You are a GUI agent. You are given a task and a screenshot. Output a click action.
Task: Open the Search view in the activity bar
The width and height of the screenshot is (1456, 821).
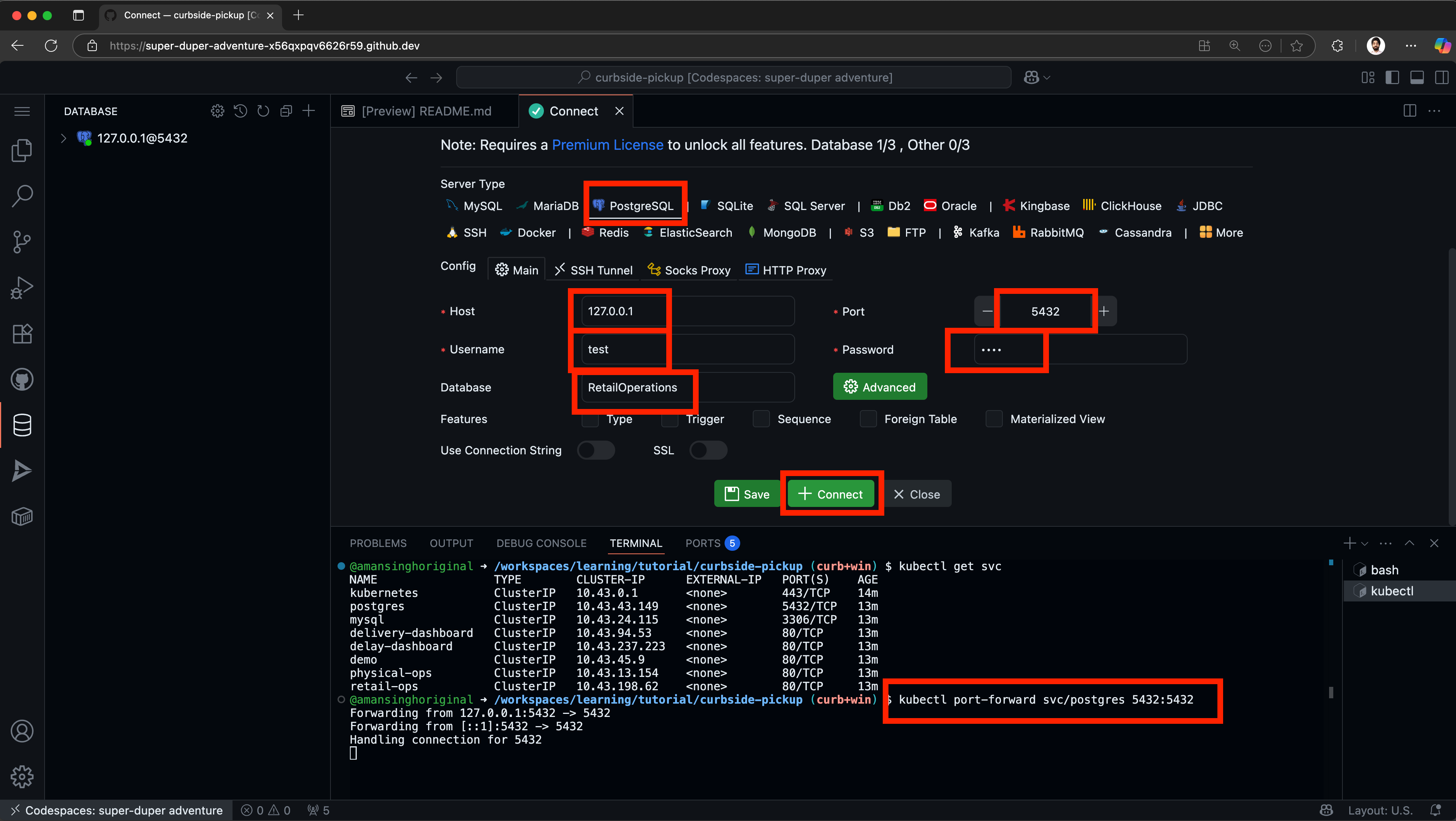(x=22, y=196)
